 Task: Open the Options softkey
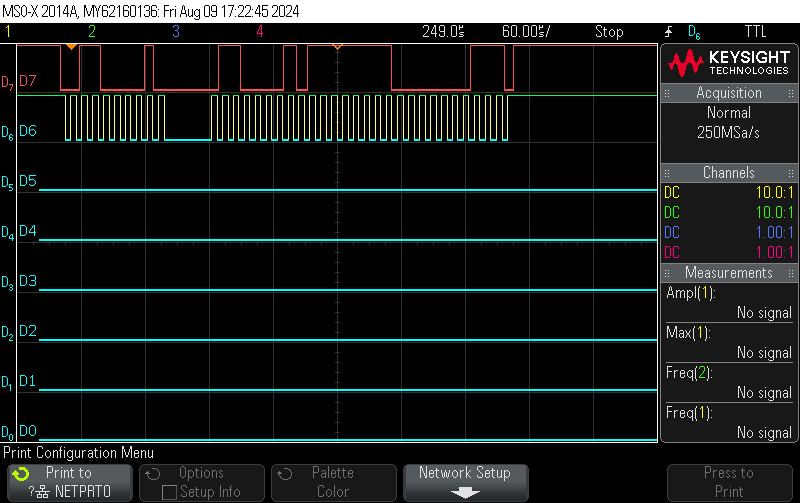[202, 483]
